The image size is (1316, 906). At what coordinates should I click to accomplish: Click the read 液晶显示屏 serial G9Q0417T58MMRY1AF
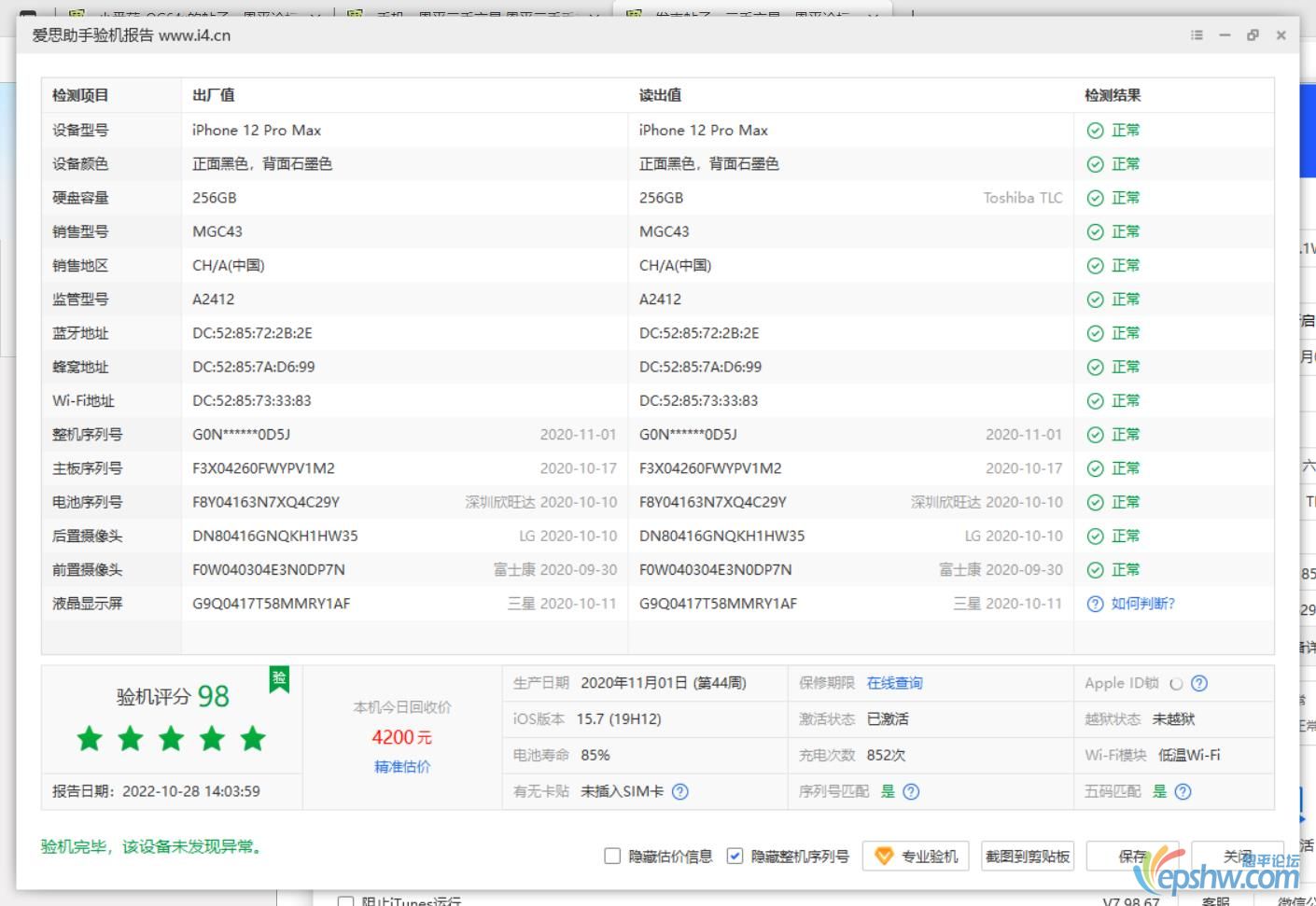coord(718,604)
